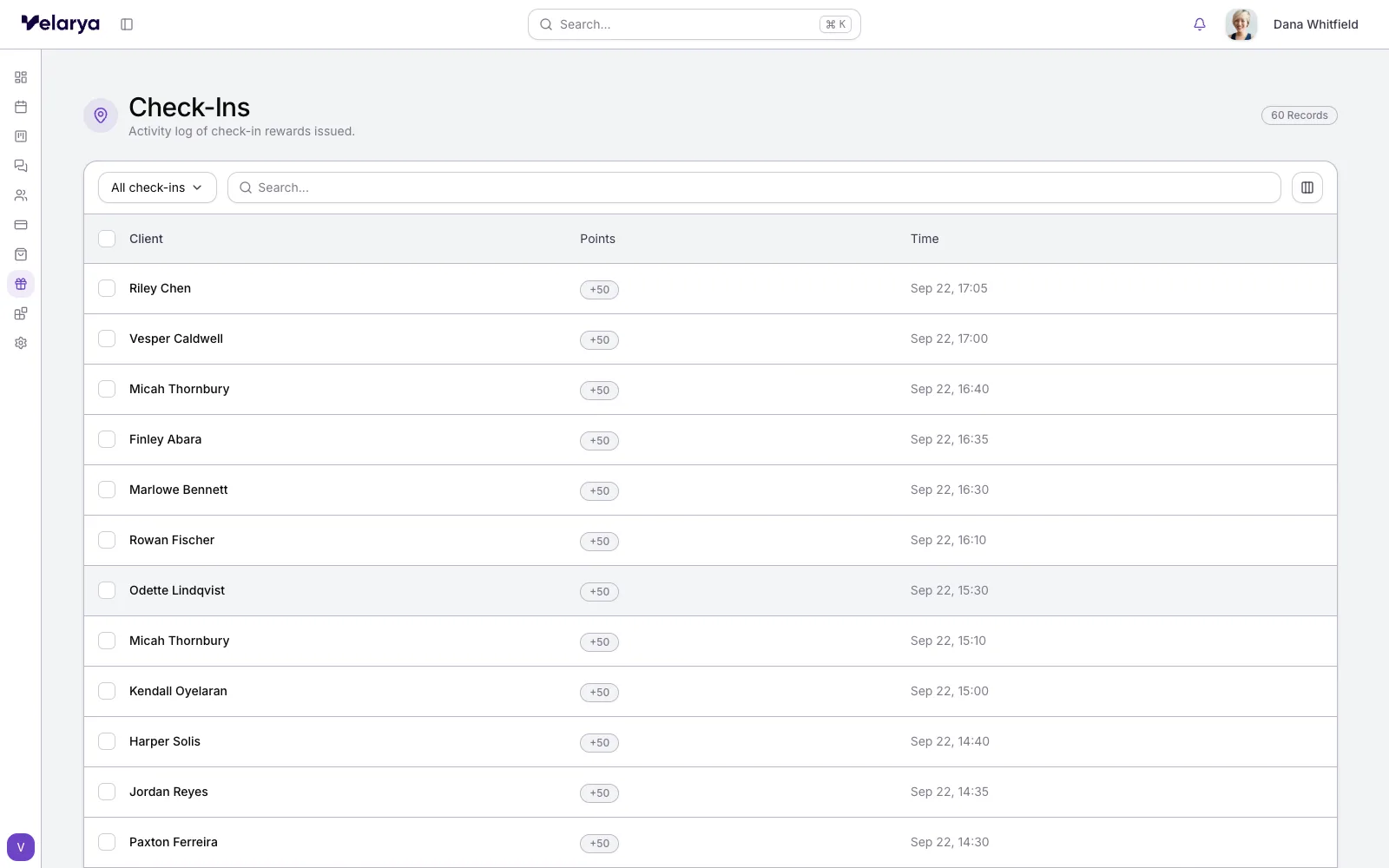Viewport: 1389px width, 868px height.
Task: Select the Finley Abara client name
Action: [x=165, y=439]
